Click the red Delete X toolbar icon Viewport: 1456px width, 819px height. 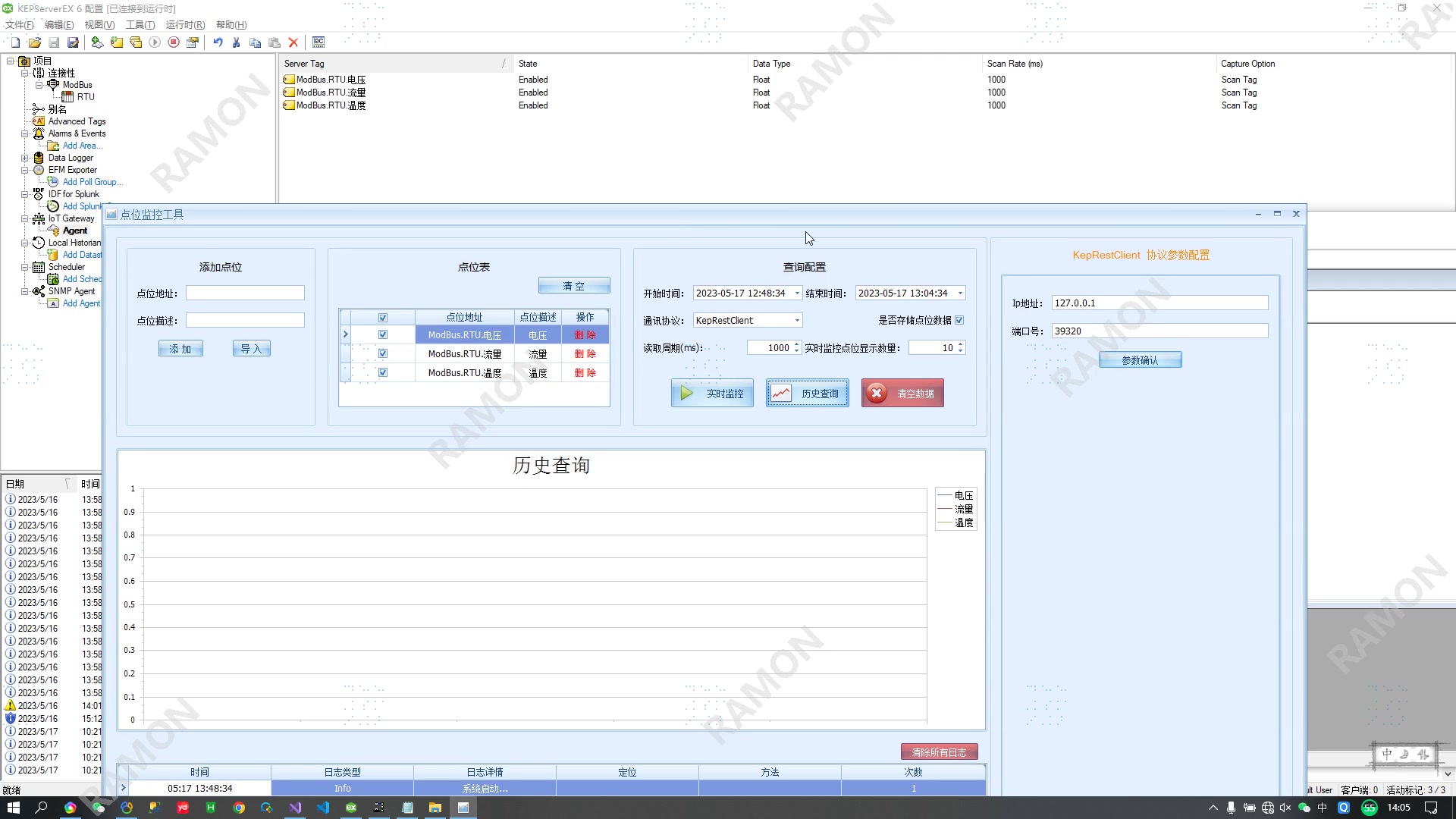click(x=293, y=42)
